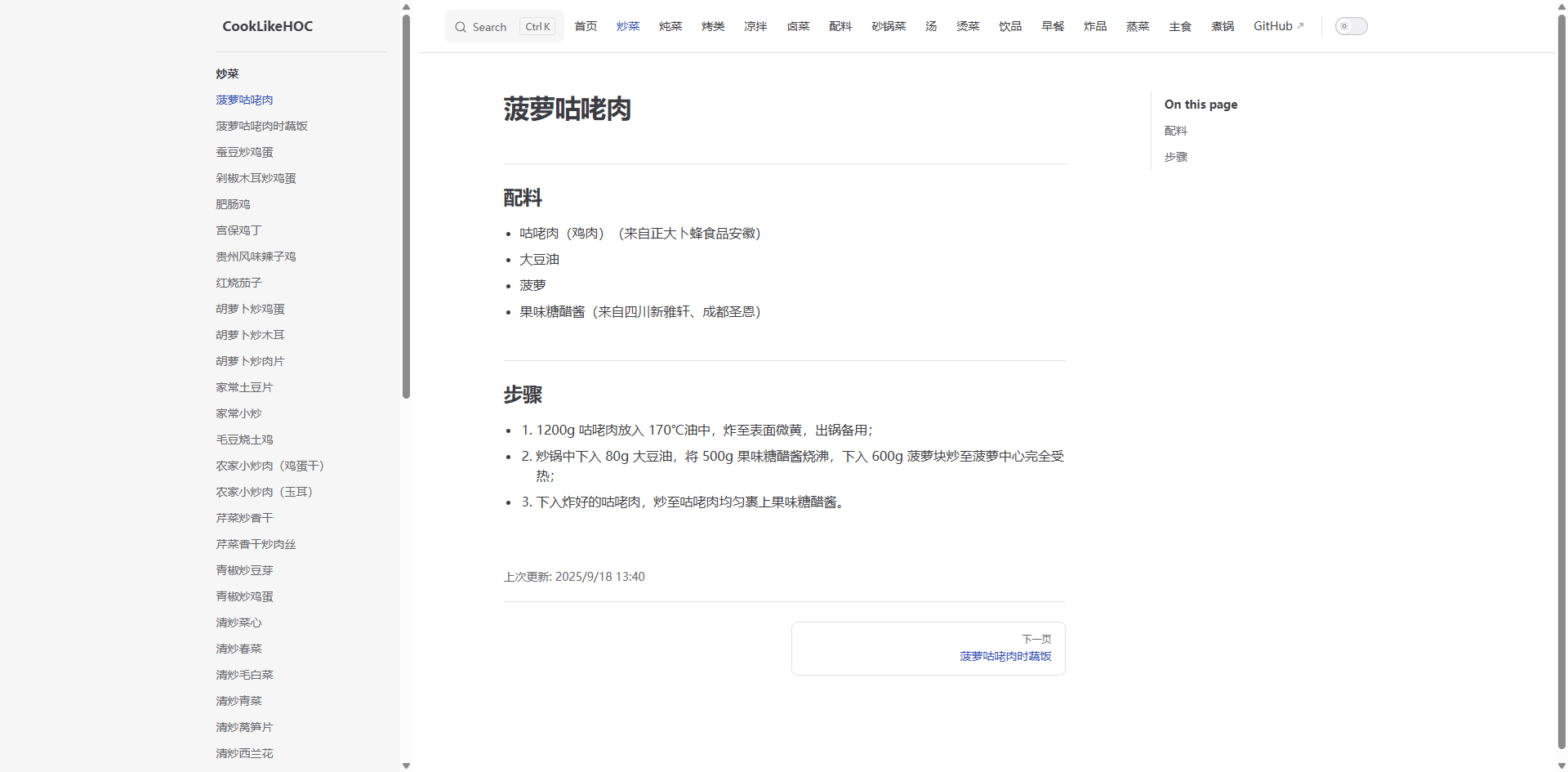1568x772 pixels.
Task: Open 清炒西兰花 recipe in sidebar
Action: pos(244,753)
